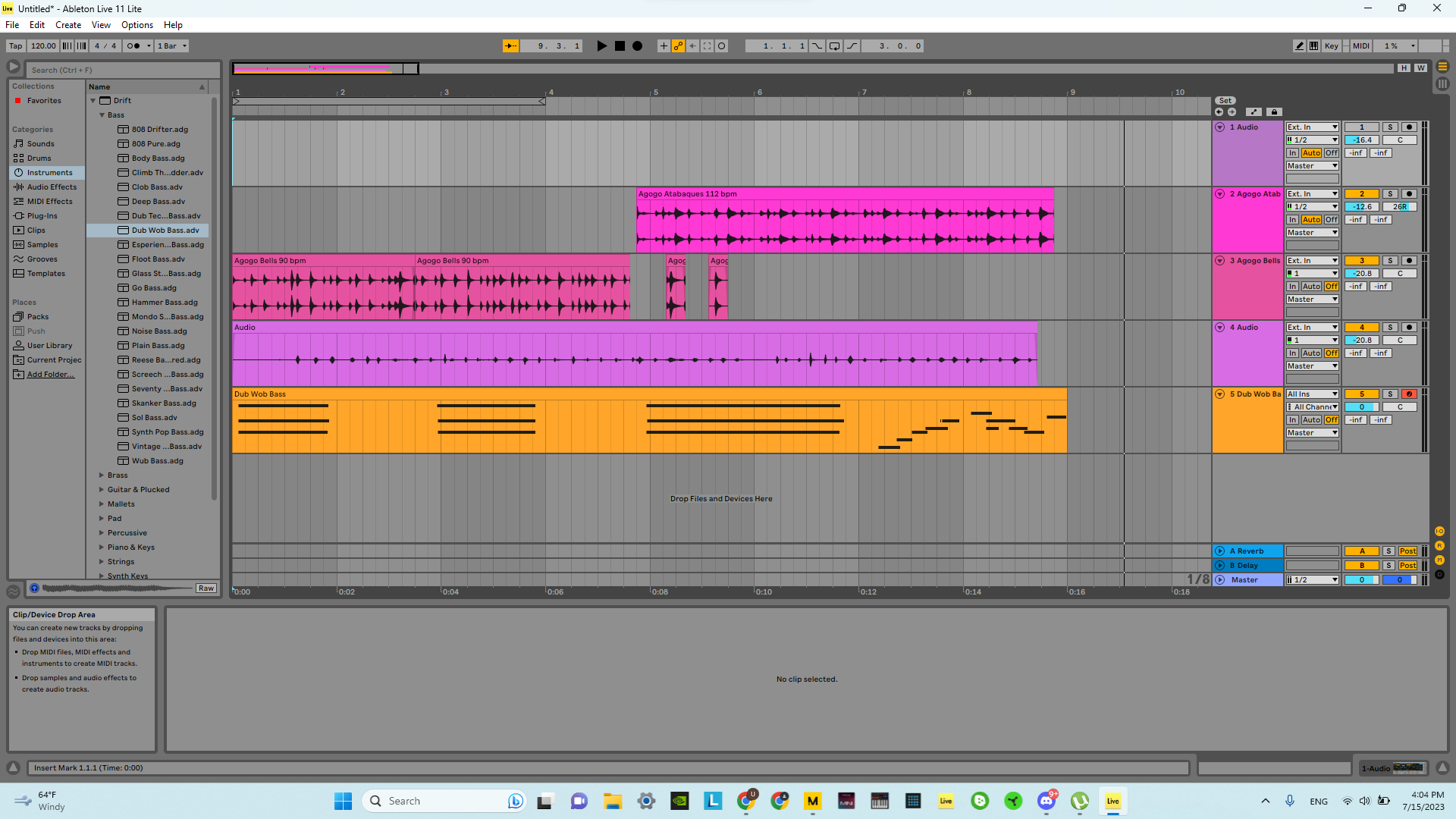
Task: Toggle Info View with the bottom-left triangle
Action: [13, 767]
